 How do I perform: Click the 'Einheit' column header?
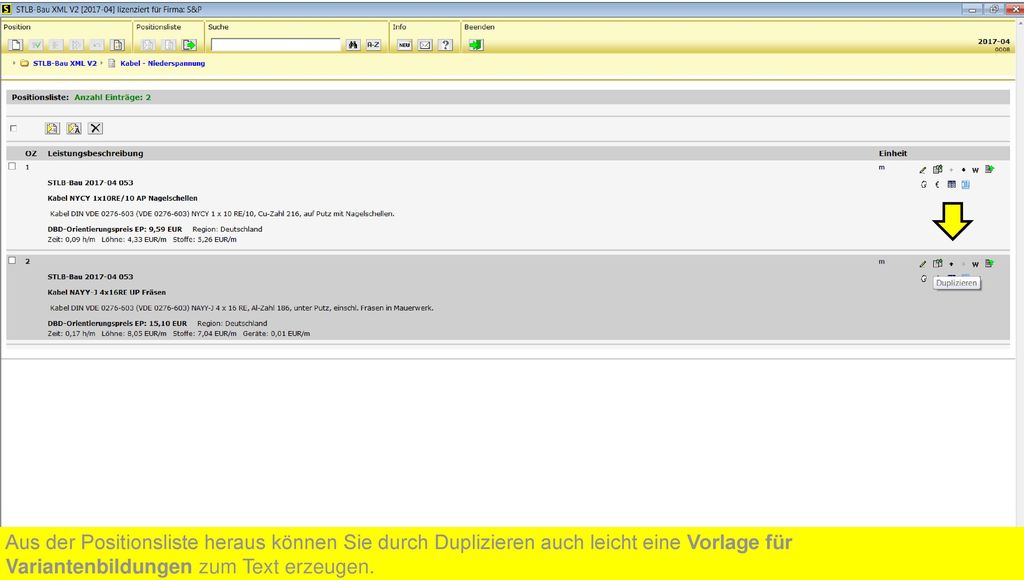pos(893,153)
